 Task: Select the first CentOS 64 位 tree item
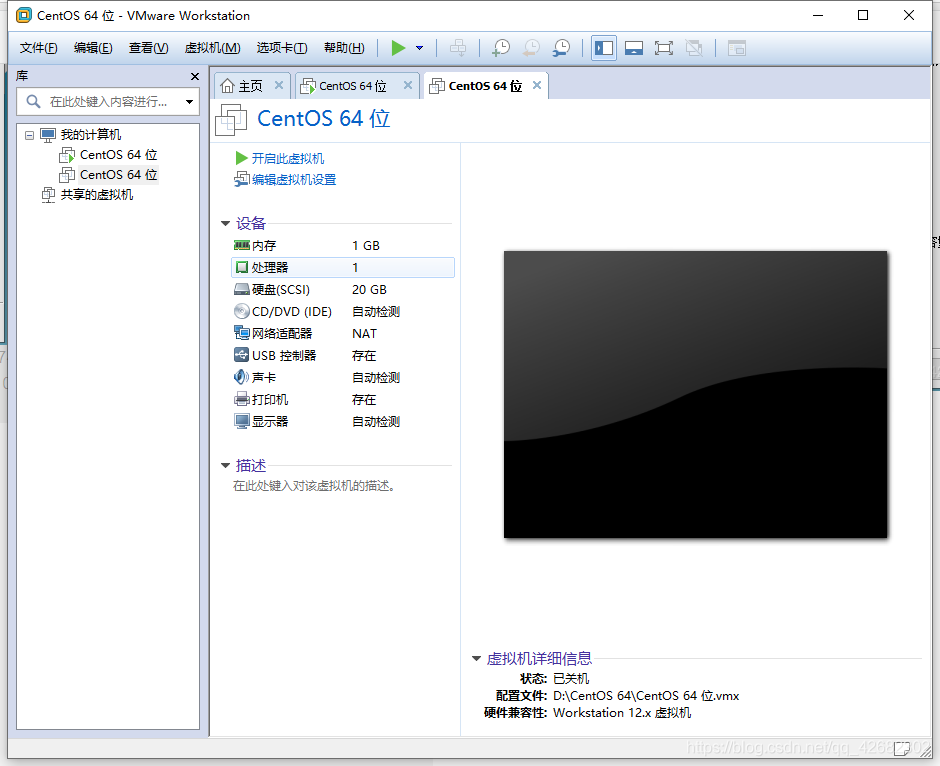(118, 155)
